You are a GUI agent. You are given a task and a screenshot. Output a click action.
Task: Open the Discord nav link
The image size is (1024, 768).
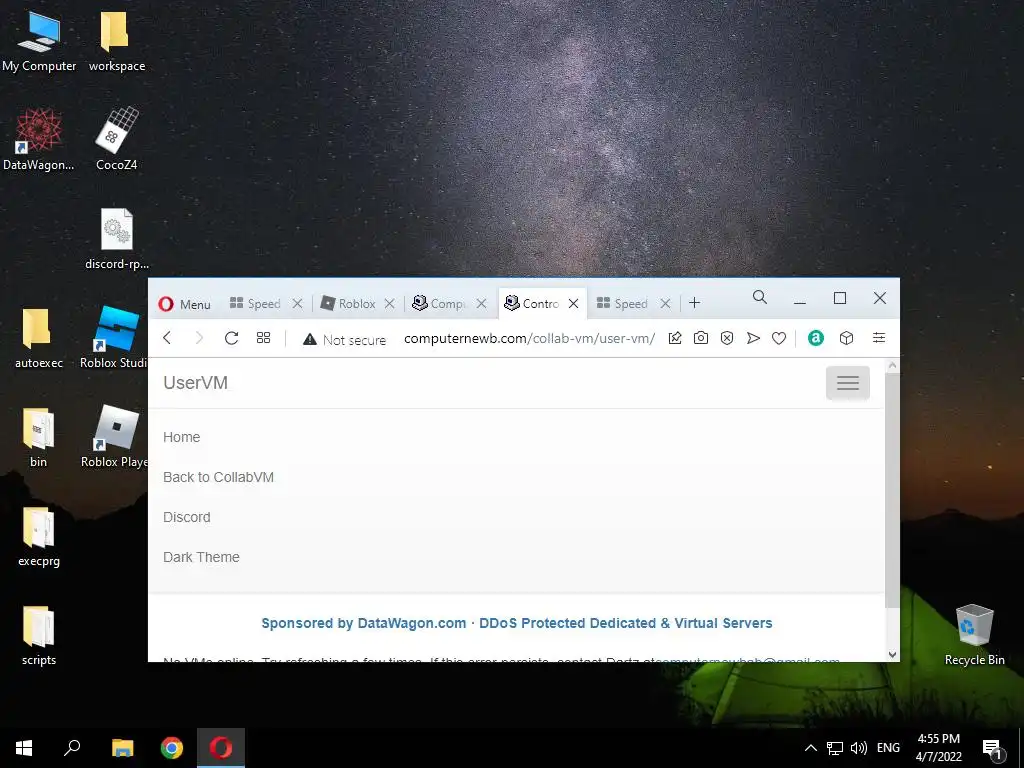click(187, 517)
